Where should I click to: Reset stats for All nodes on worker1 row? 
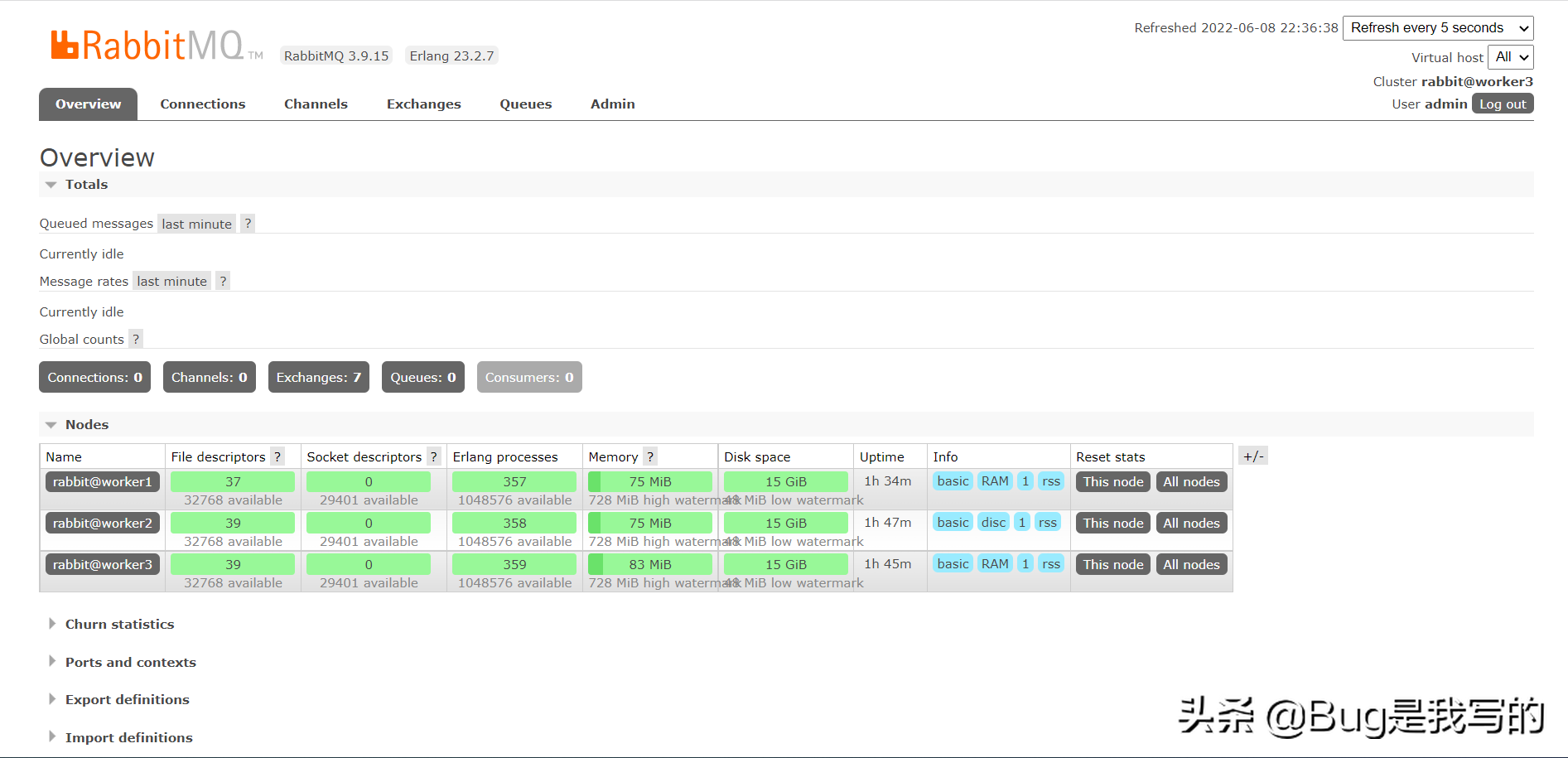(1191, 481)
